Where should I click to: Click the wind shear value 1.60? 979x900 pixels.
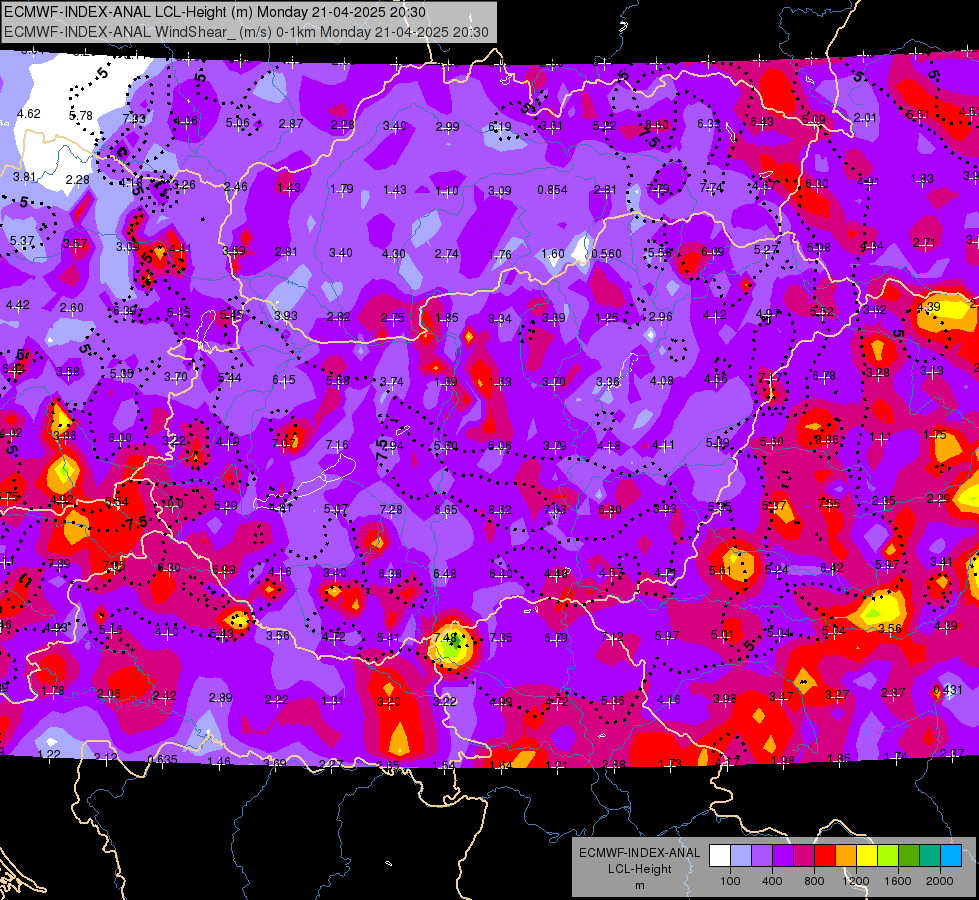click(553, 254)
